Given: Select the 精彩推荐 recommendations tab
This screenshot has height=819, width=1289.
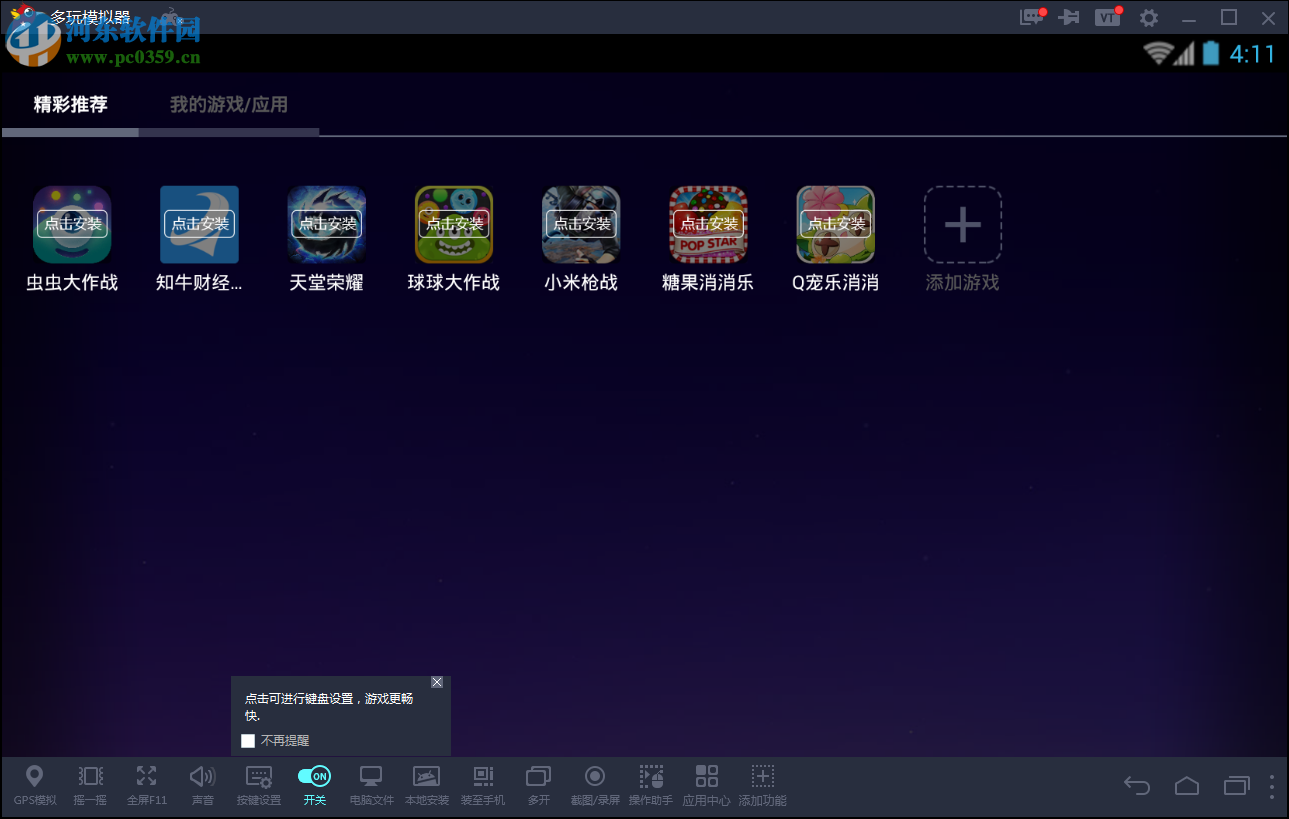Looking at the screenshot, I should pos(69,104).
